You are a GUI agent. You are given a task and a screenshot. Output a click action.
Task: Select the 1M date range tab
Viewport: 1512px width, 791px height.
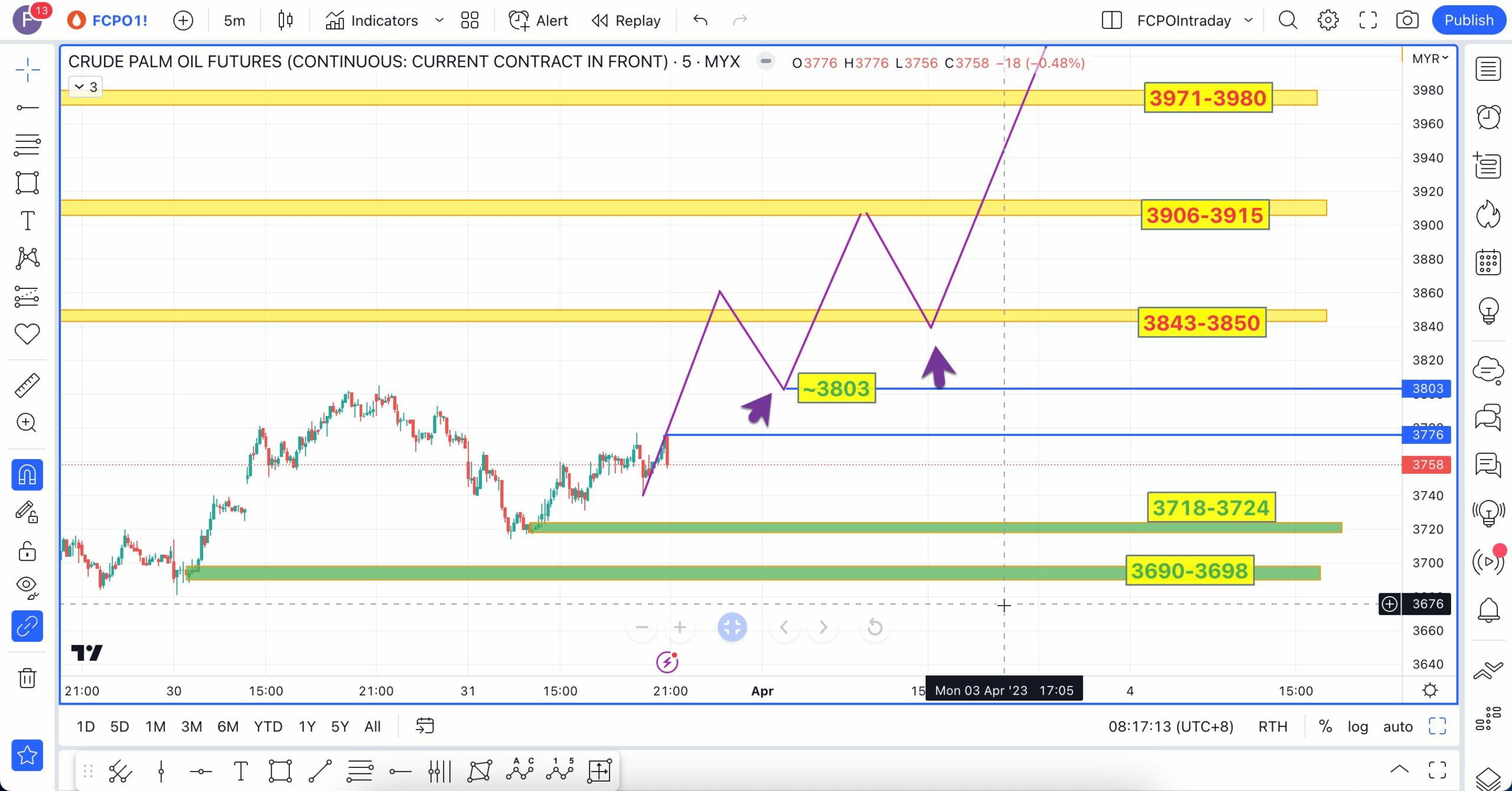[x=155, y=727]
